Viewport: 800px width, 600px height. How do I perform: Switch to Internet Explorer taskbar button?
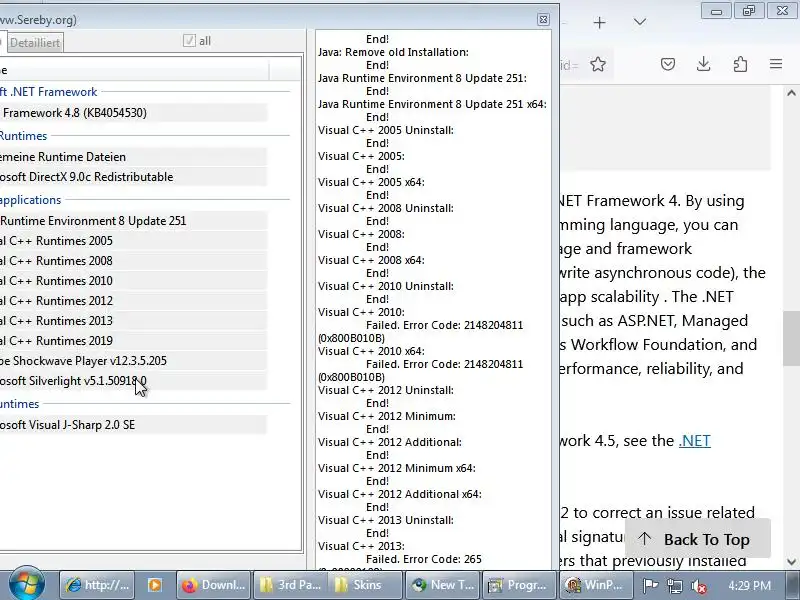97,585
